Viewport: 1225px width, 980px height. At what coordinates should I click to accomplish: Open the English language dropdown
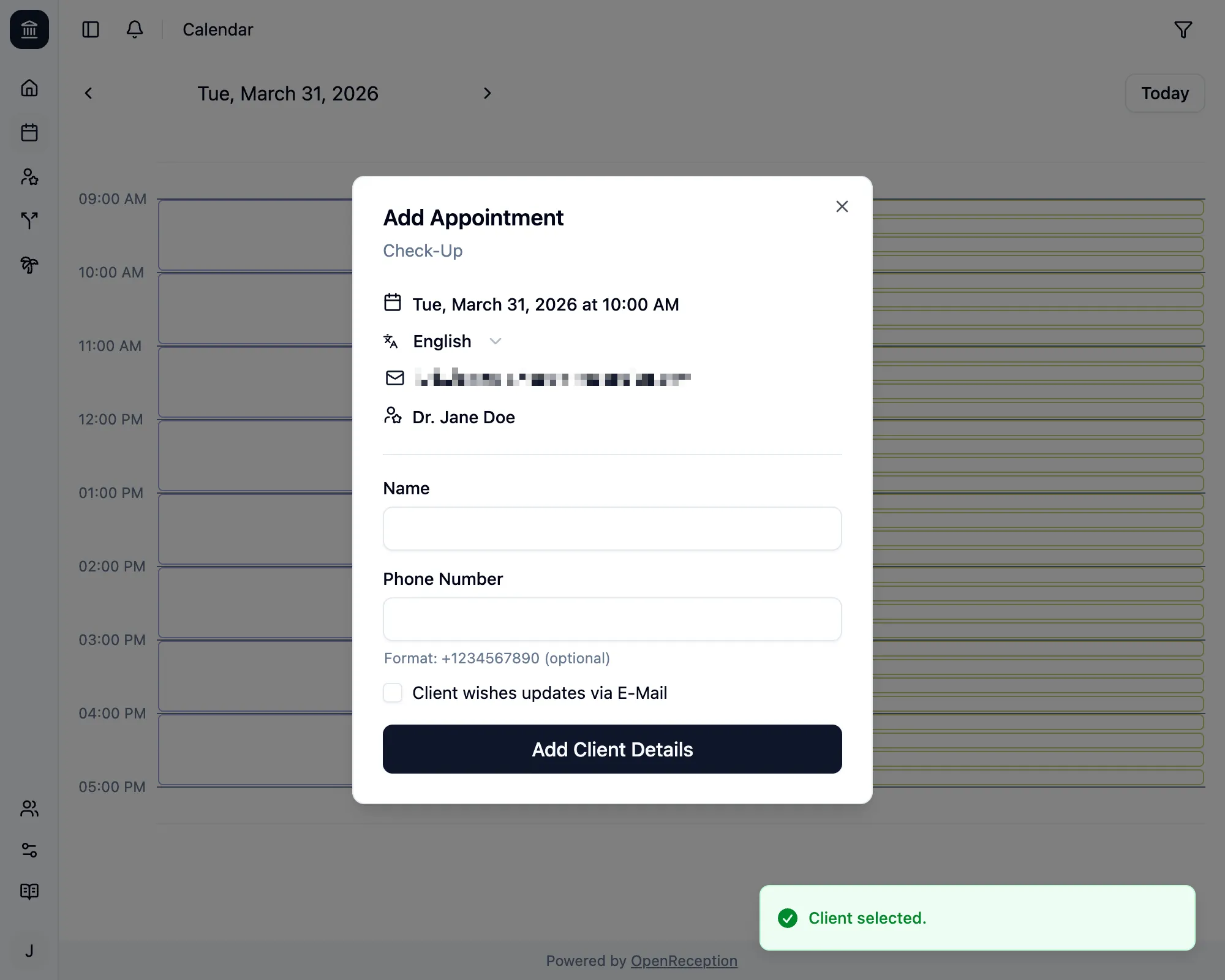pos(456,341)
